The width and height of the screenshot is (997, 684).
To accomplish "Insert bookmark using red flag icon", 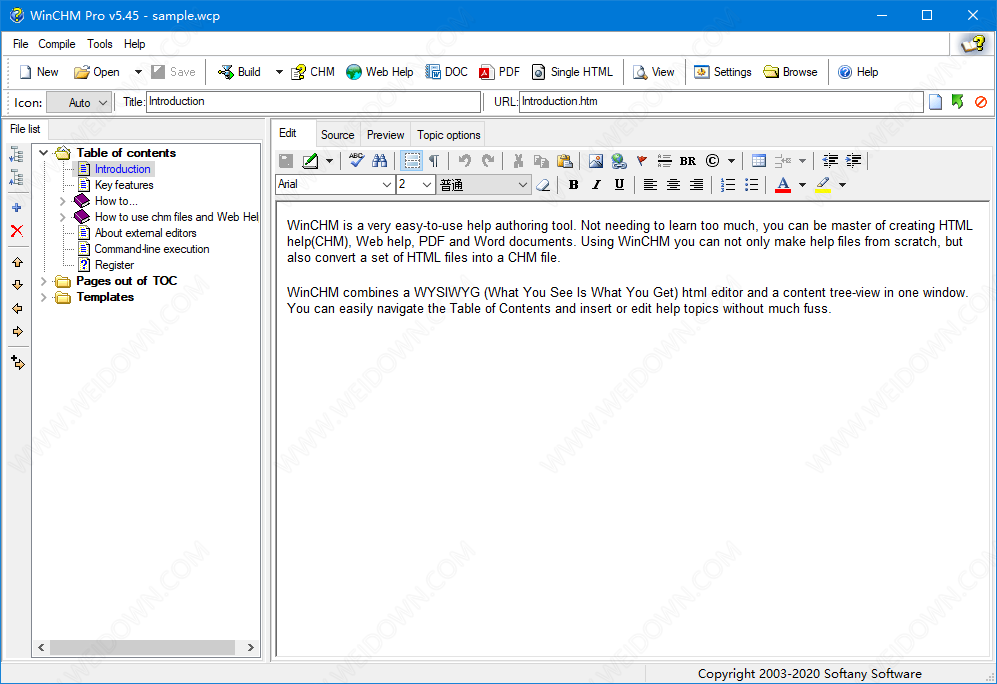I will coord(642,161).
